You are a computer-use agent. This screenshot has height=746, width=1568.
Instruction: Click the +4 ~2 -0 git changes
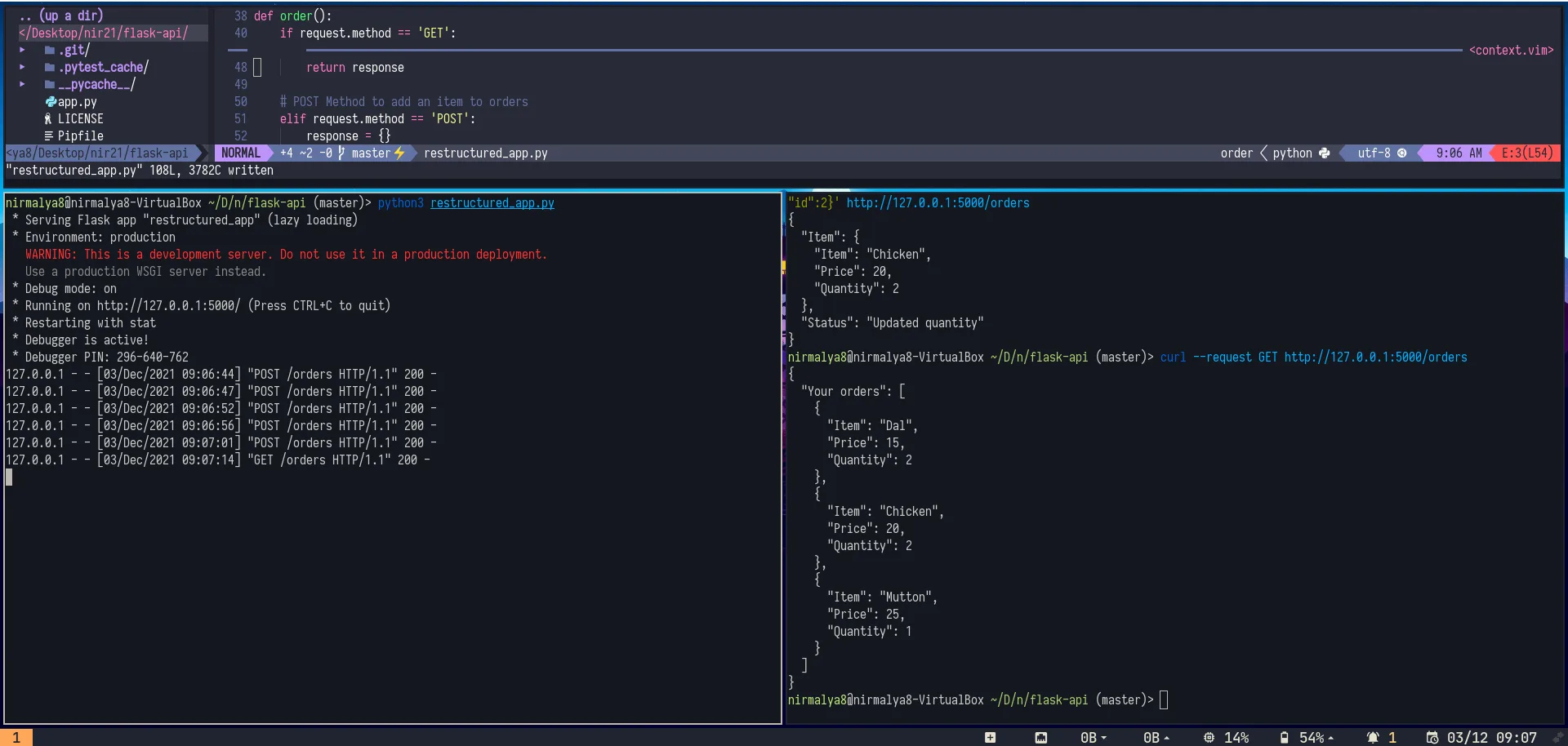(306, 153)
